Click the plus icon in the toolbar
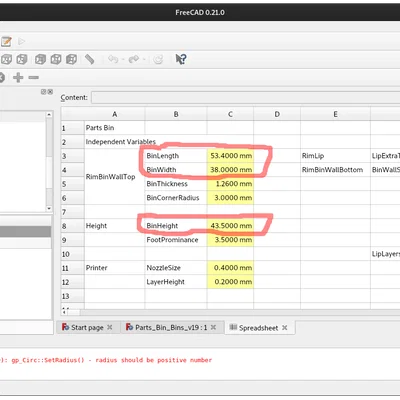 pos(18,78)
